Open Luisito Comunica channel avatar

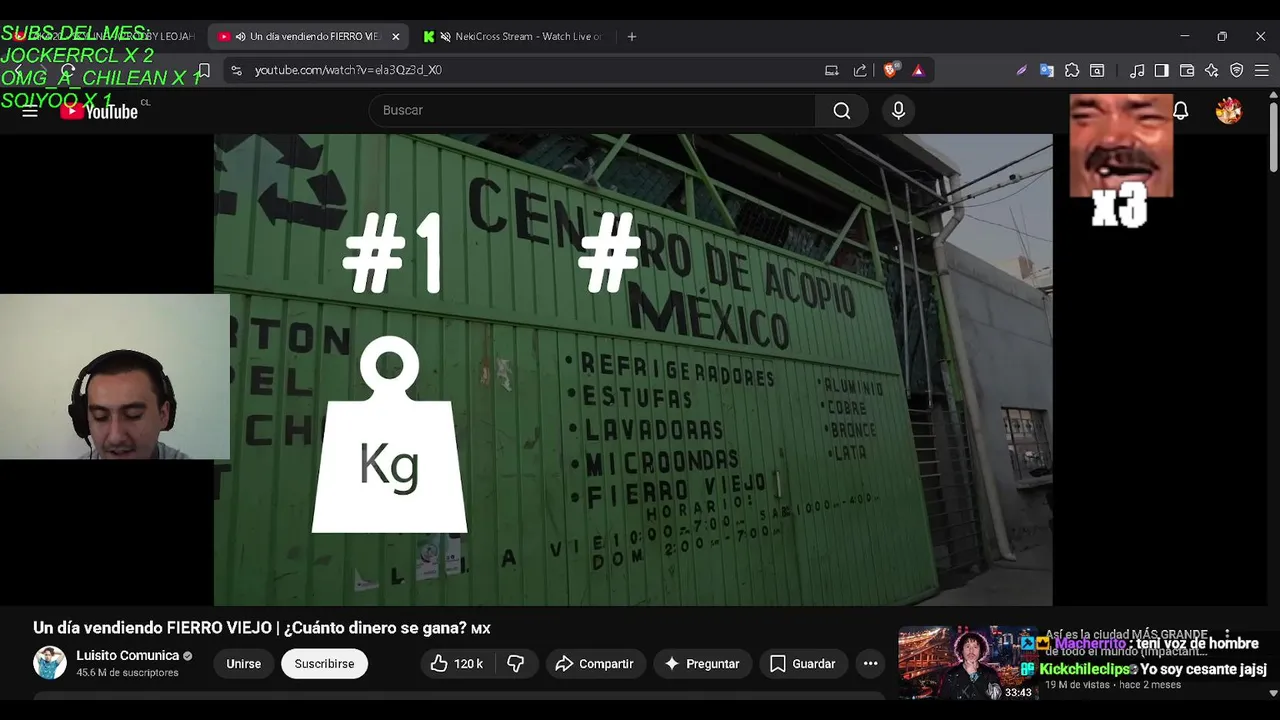50,663
